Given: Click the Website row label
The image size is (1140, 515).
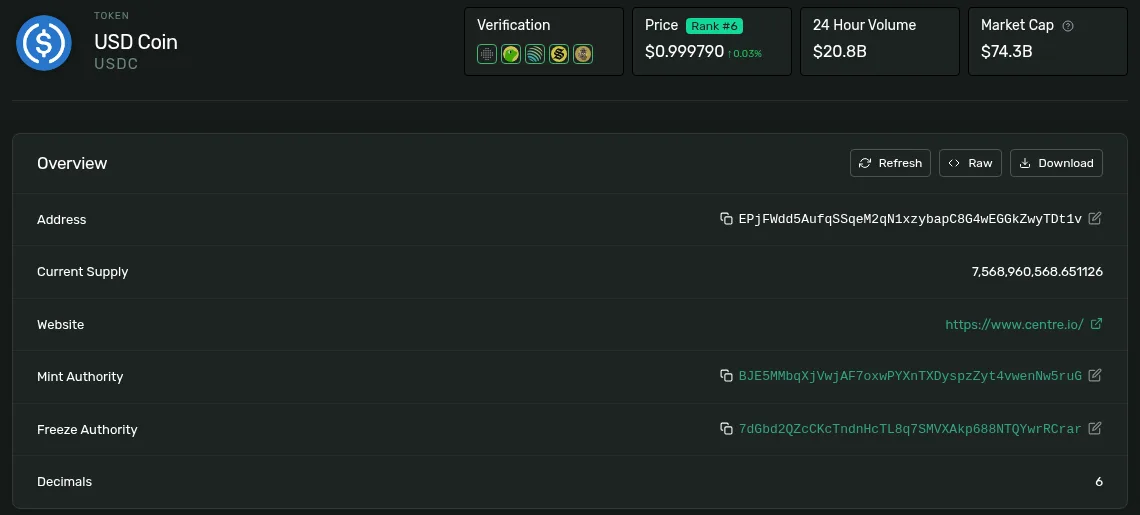Looking at the screenshot, I should pyautogui.click(x=60, y=324).
